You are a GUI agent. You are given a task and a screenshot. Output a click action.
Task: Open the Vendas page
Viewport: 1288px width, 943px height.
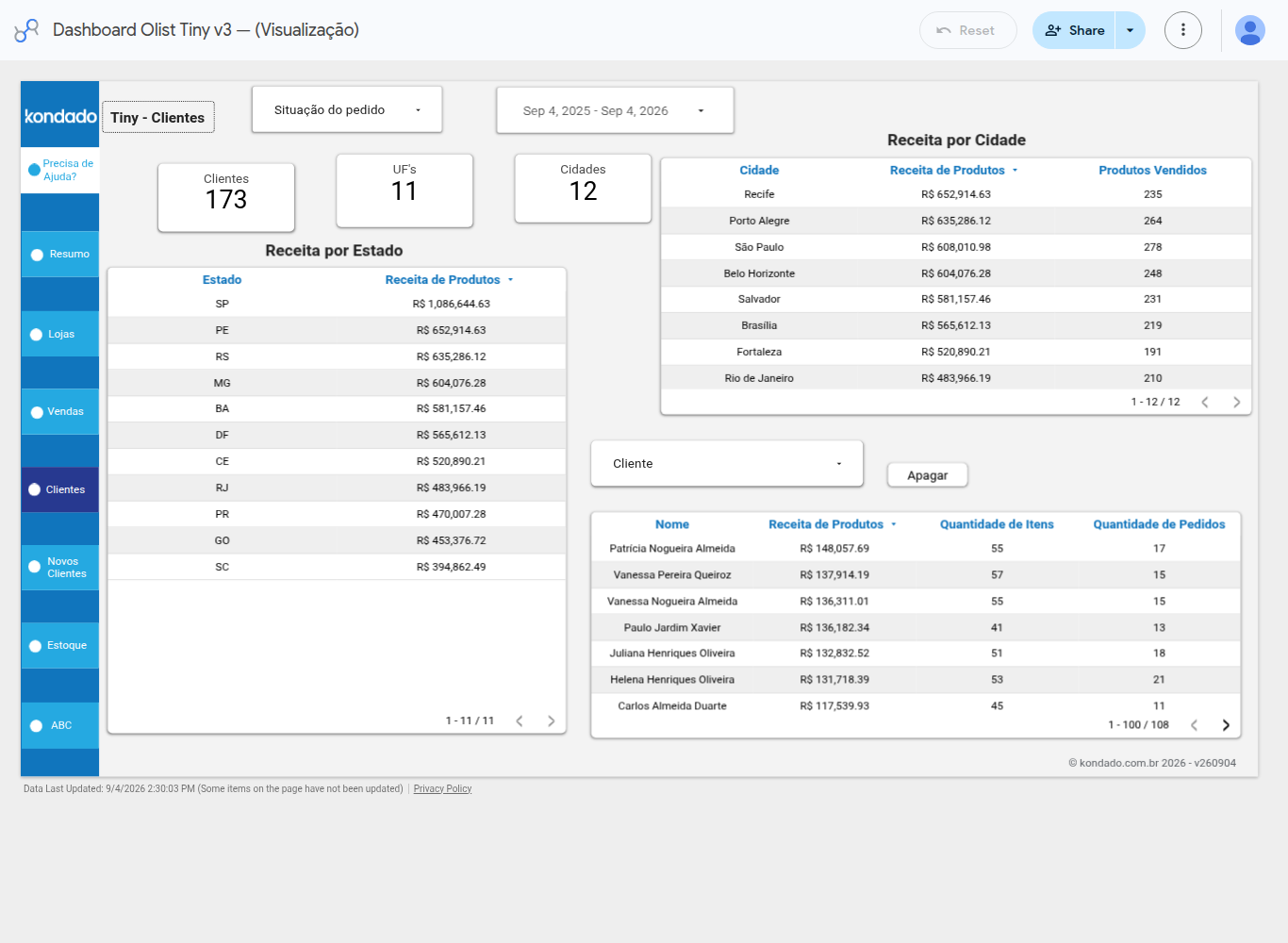click(x=60, y=412)
